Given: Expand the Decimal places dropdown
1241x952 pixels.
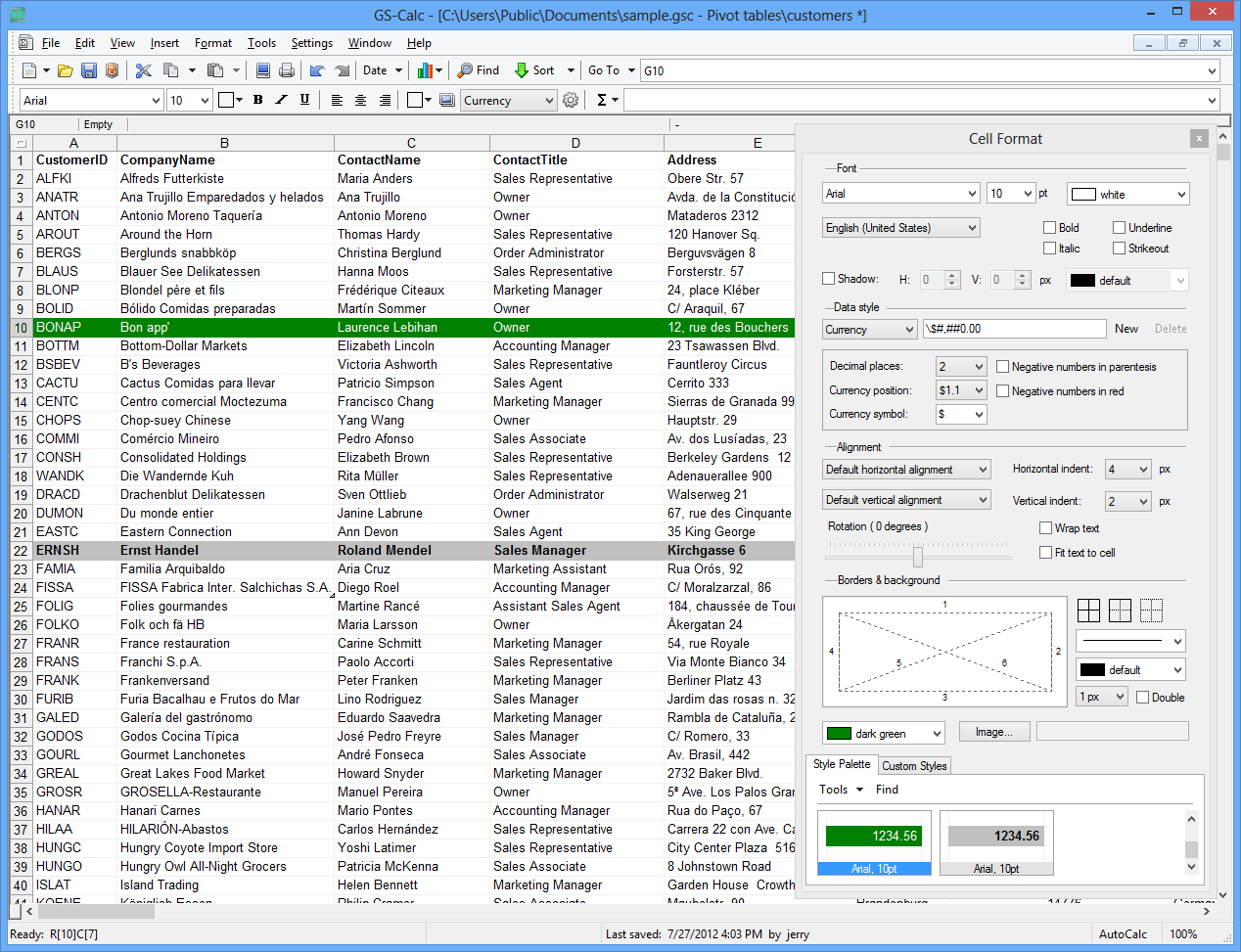Looking at the screenshot, I should [961, 366].
